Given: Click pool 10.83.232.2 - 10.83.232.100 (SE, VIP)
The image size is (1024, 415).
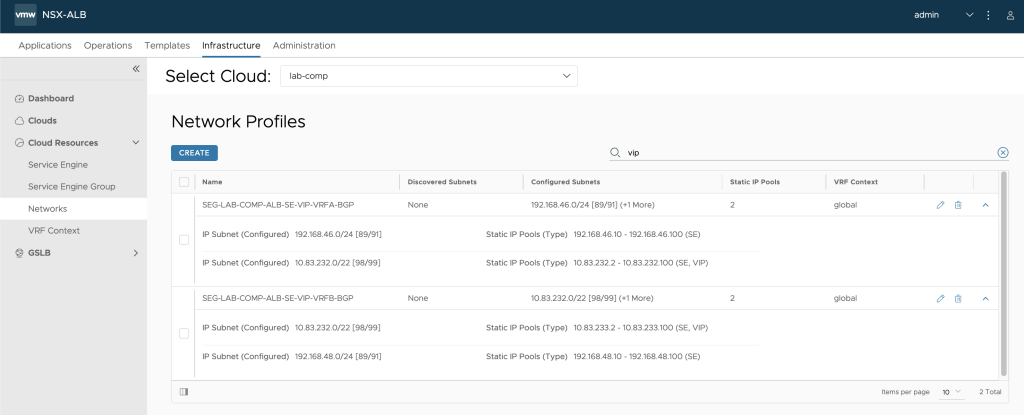Looking at the screenshot, I should [x=641, y=263].
